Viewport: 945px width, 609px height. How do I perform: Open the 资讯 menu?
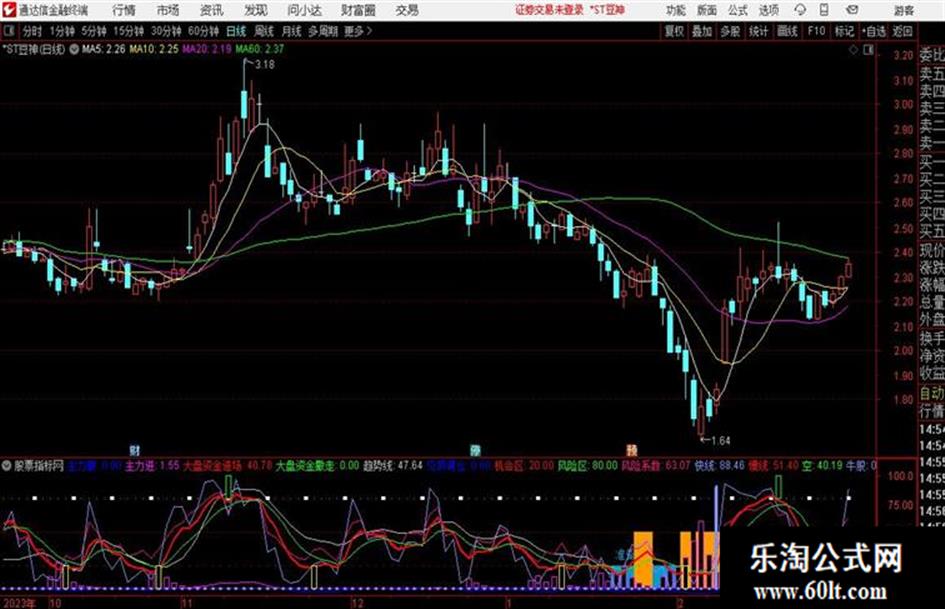[x=211, y=10]
